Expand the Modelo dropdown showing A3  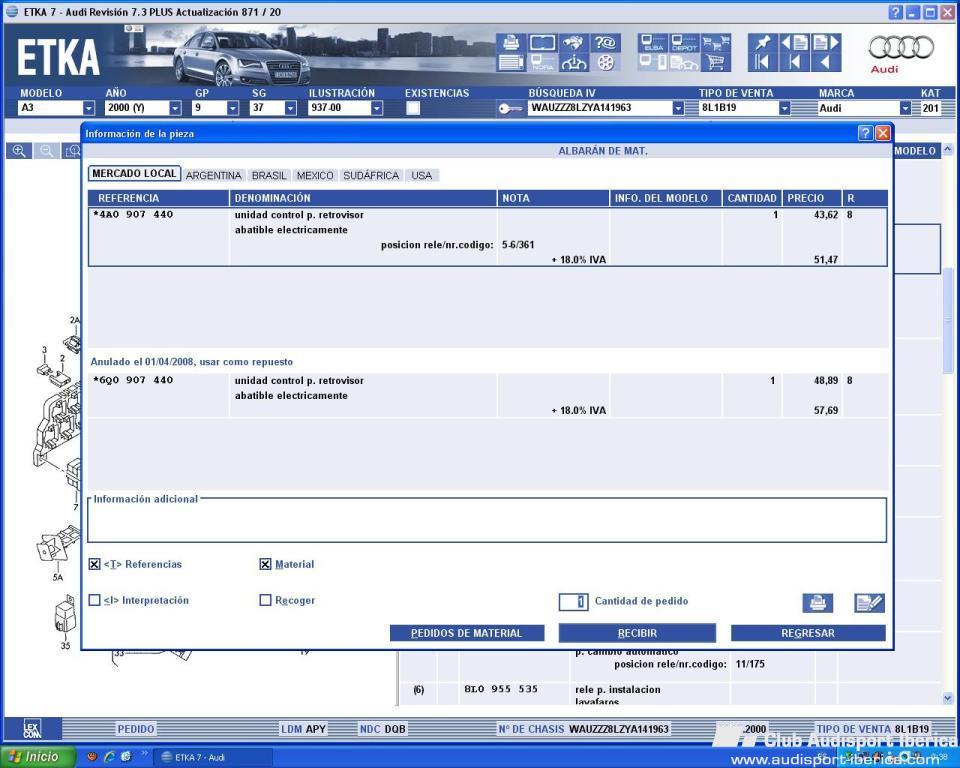coord(89,108)
